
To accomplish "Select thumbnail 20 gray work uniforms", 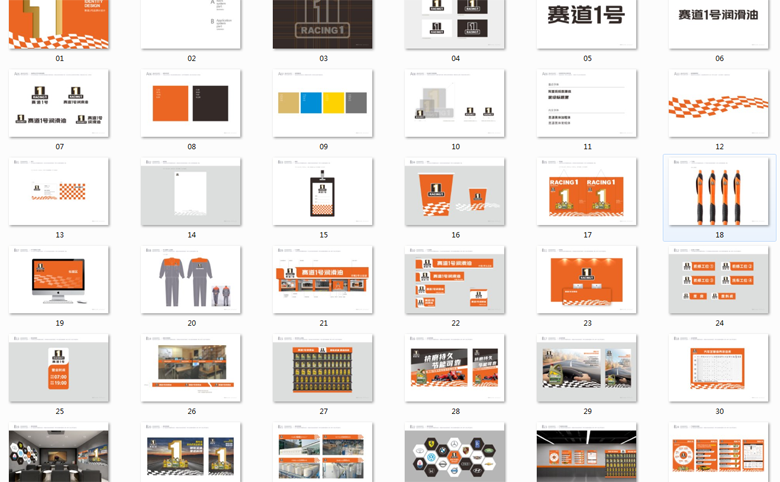I will pos(191,280).
